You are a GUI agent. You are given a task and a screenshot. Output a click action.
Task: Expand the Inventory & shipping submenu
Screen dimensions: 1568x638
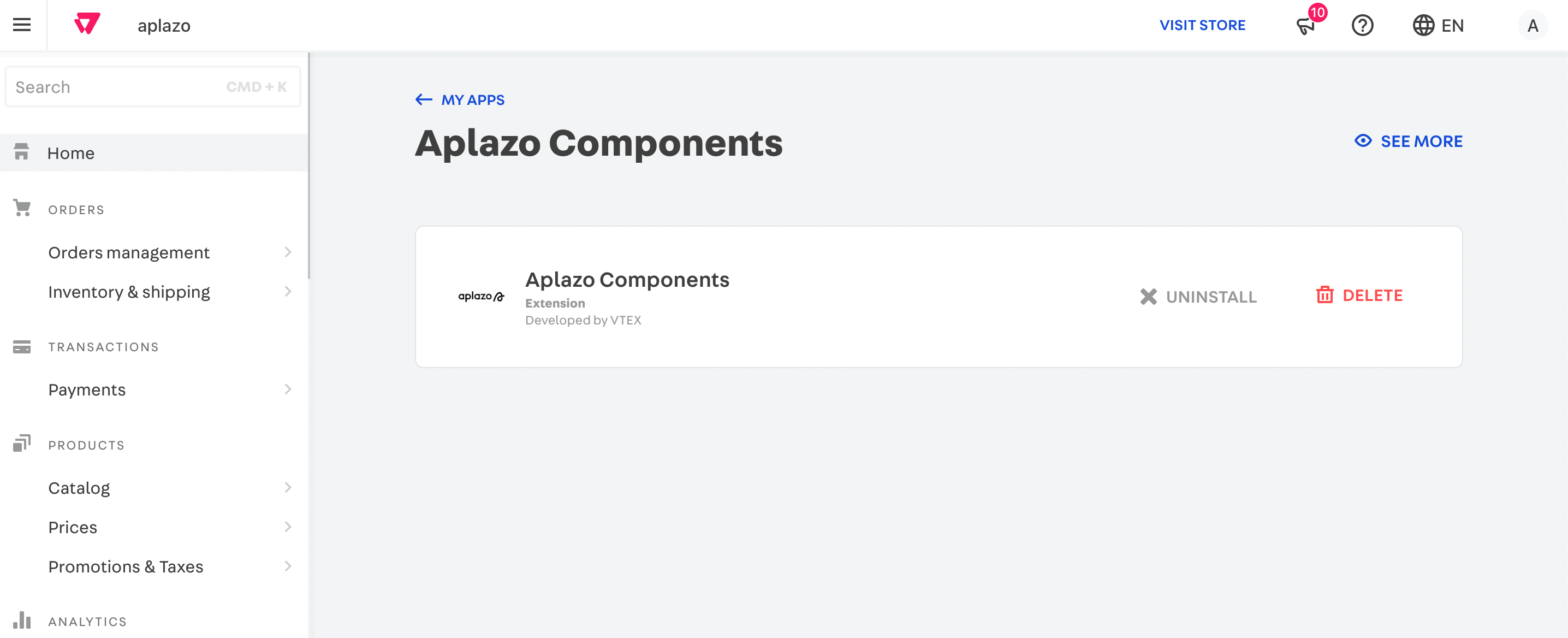288,292
